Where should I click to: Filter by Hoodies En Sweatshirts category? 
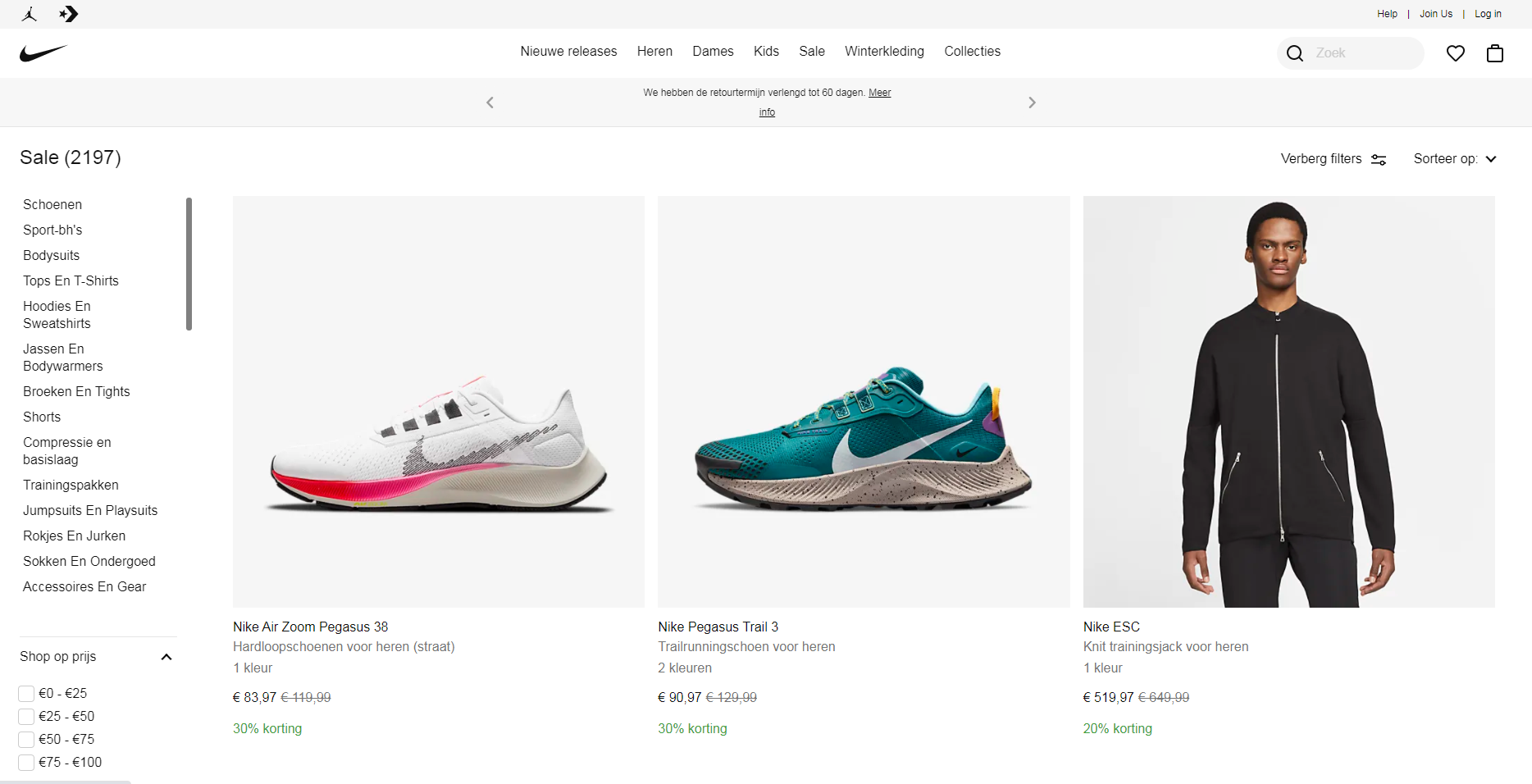coord(57,315)
